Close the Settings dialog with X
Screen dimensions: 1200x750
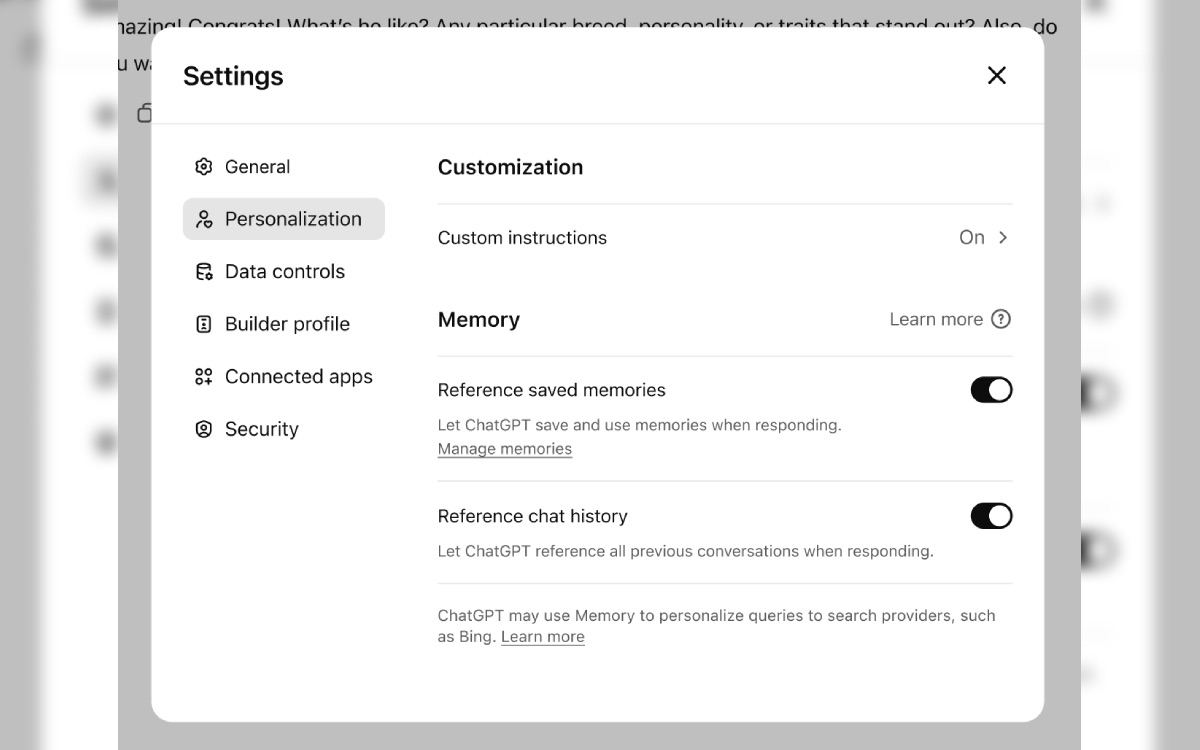click(x=996, y=76)
